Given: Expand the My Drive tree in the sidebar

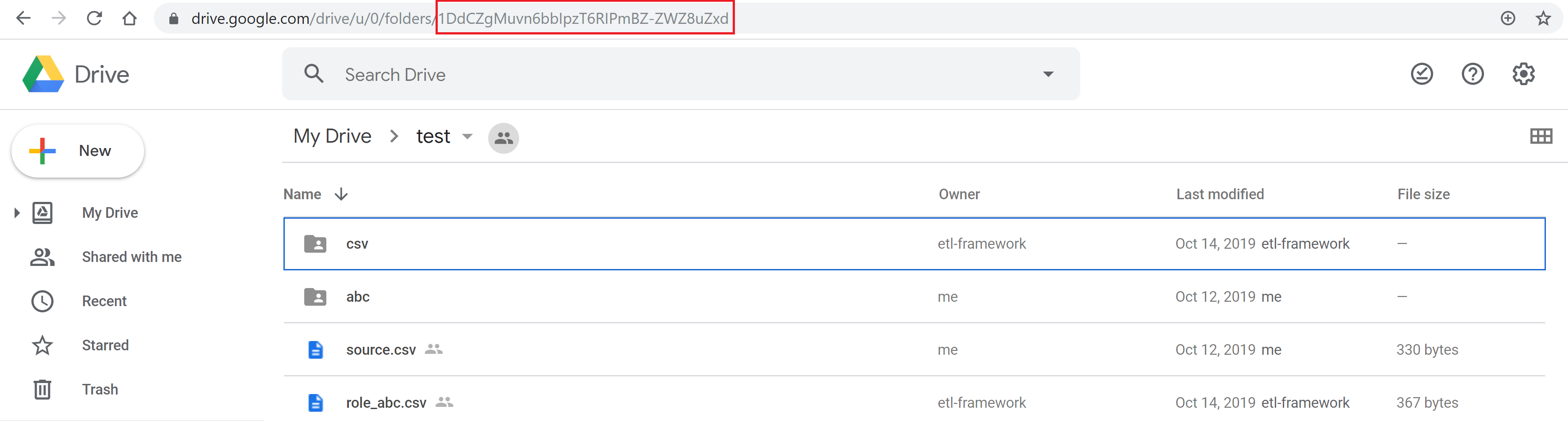Looking at the screenshot, I should [17, 213].
